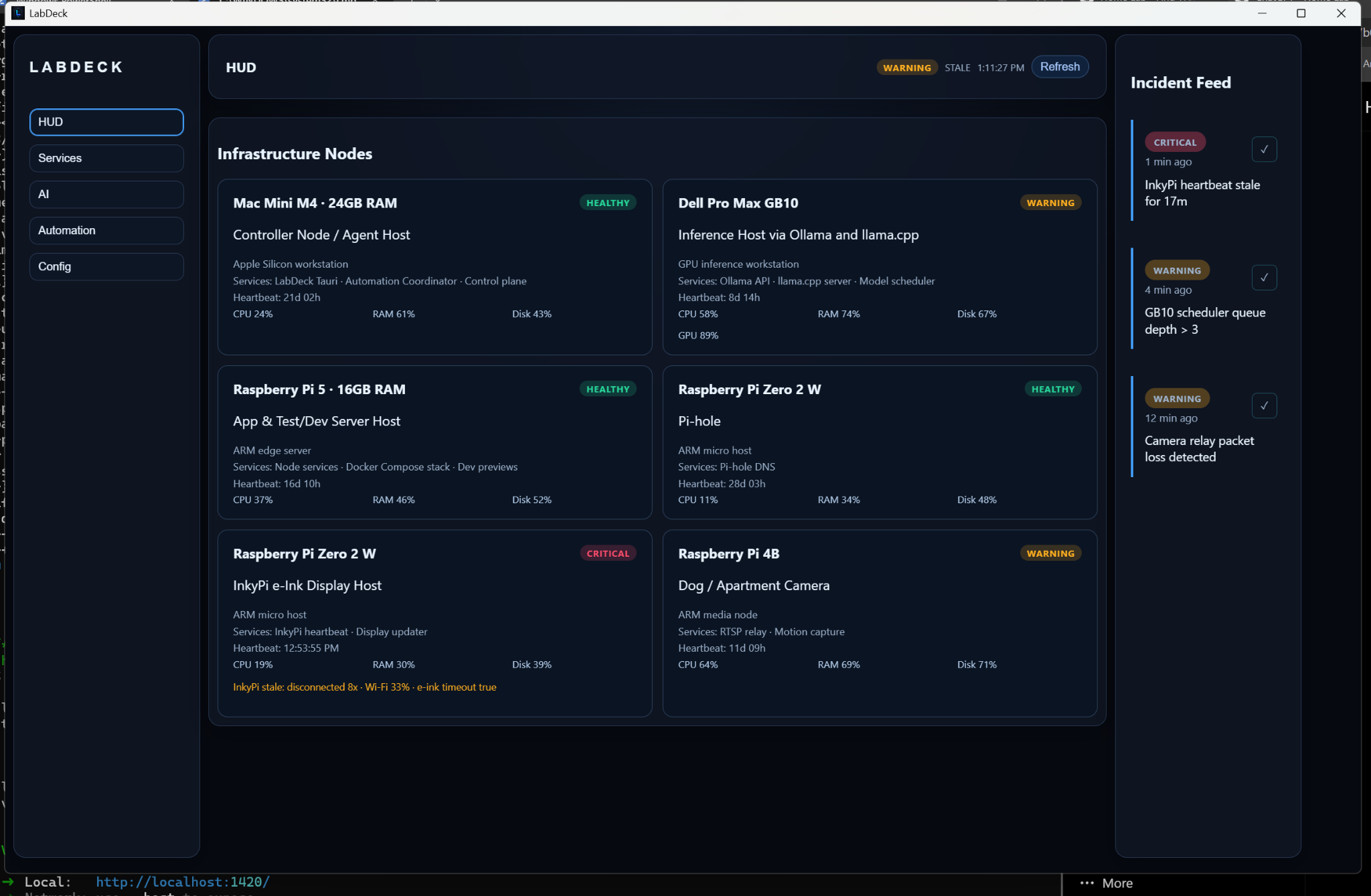Select the Mac Mini M4 node card title

coord(315,203)
